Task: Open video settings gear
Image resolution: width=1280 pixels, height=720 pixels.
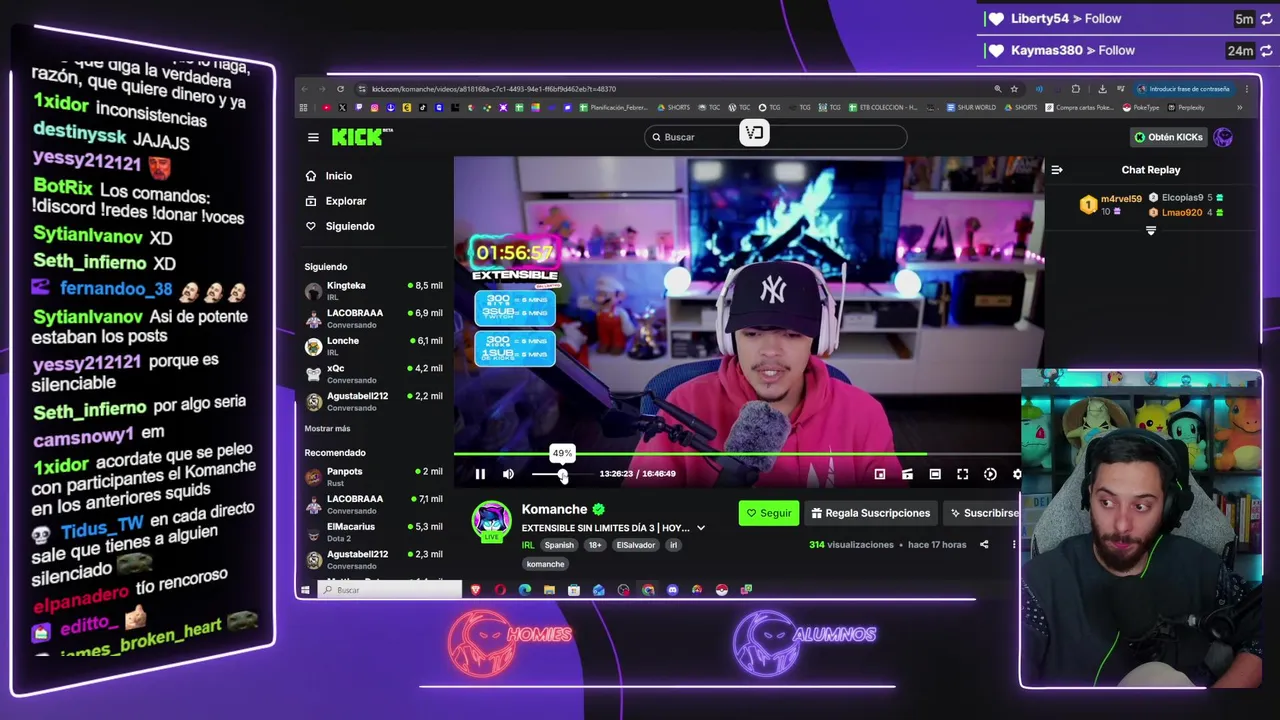Action: click(x=1017, y=474)
